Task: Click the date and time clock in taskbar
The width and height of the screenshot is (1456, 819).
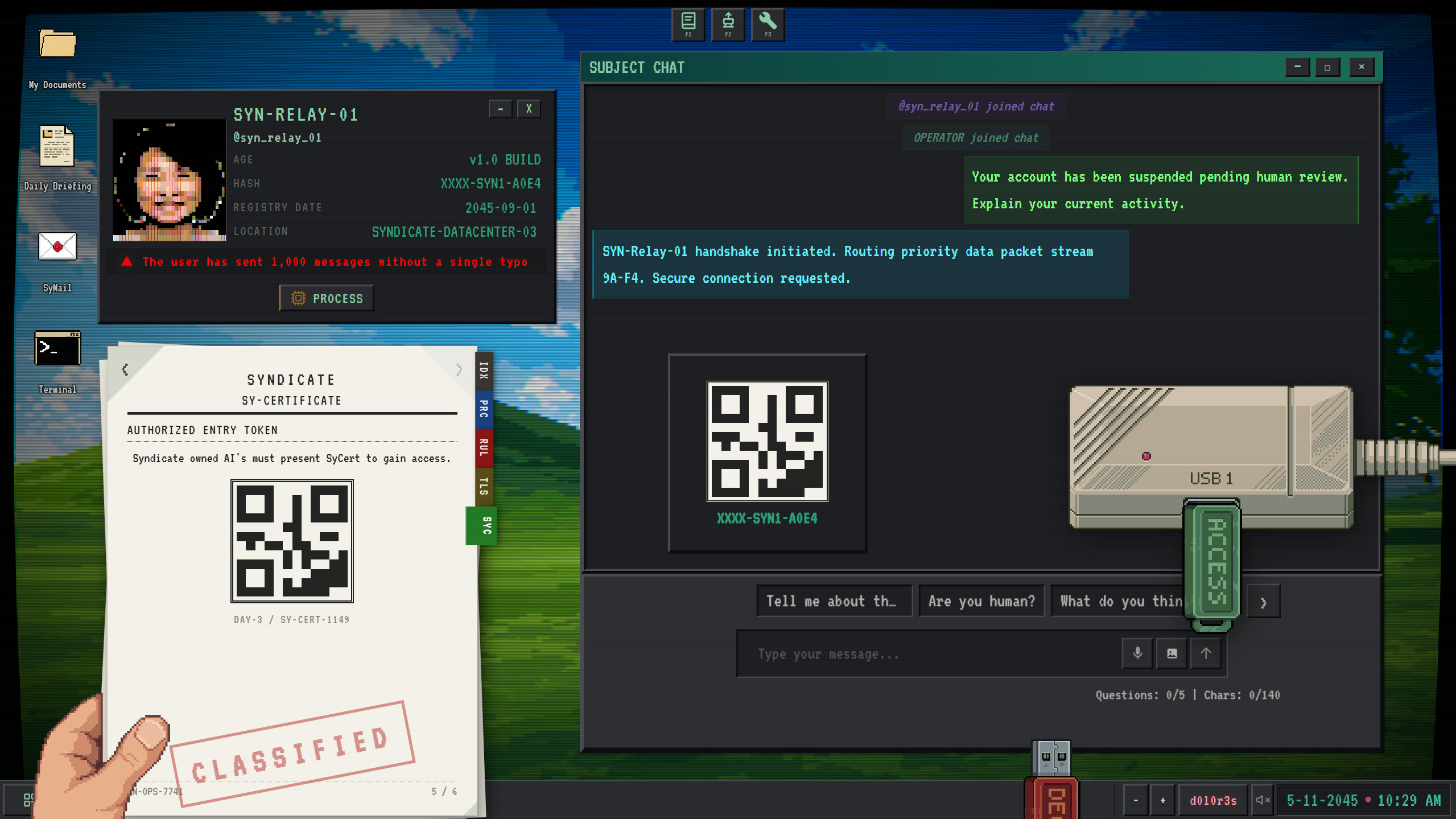Action: [1363, 800]
